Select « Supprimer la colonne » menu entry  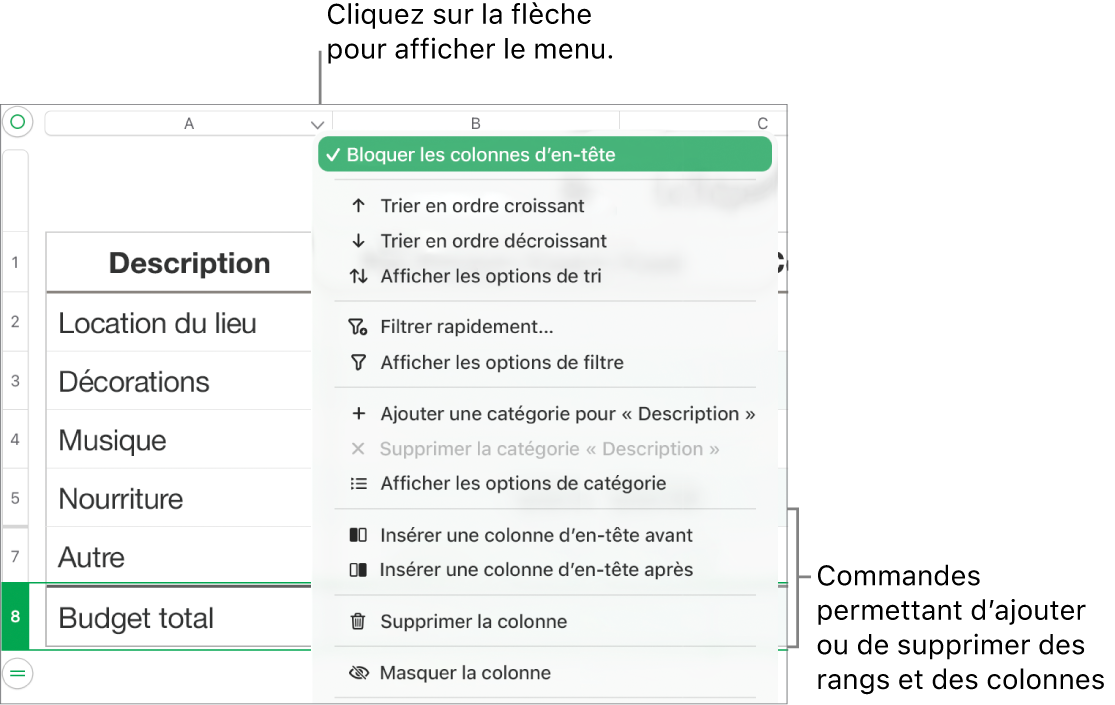(x=473, y=621)
